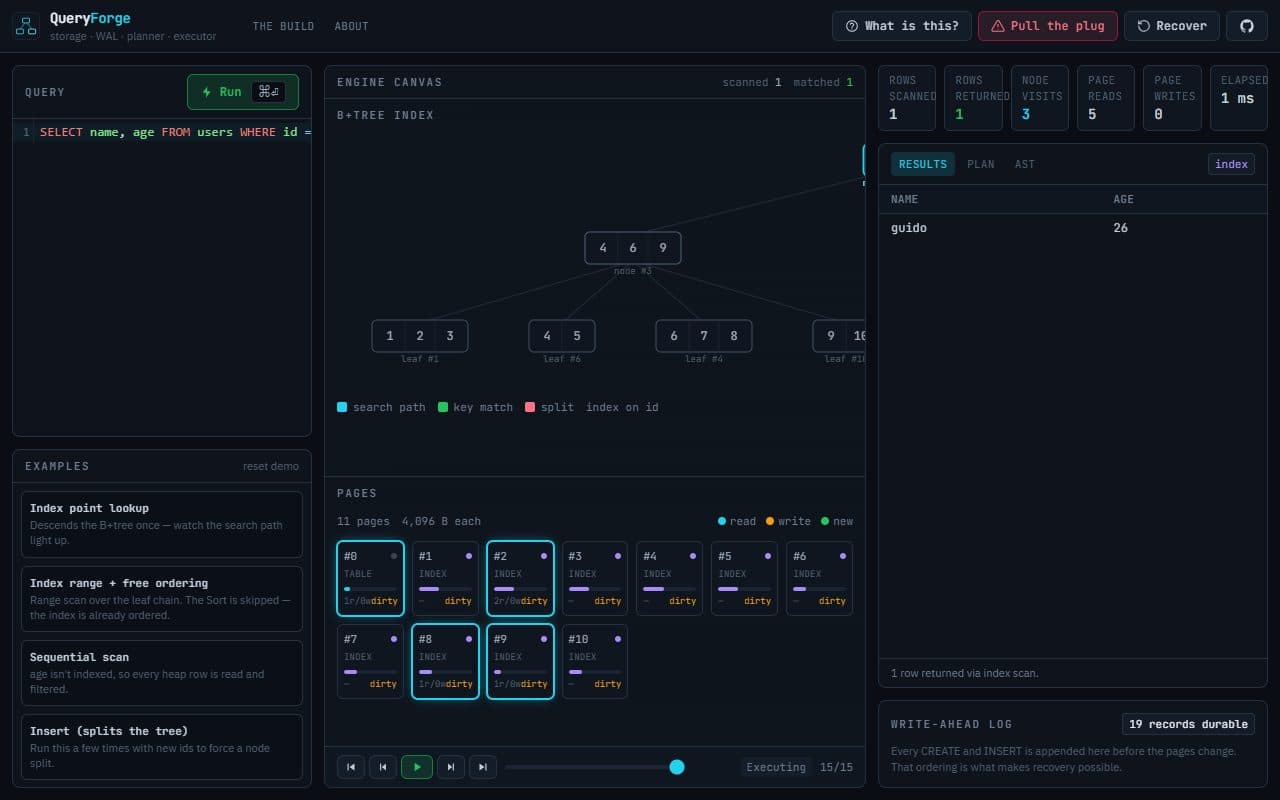
Task: Select page #4 INDEX card
Action: click(669, 578)
